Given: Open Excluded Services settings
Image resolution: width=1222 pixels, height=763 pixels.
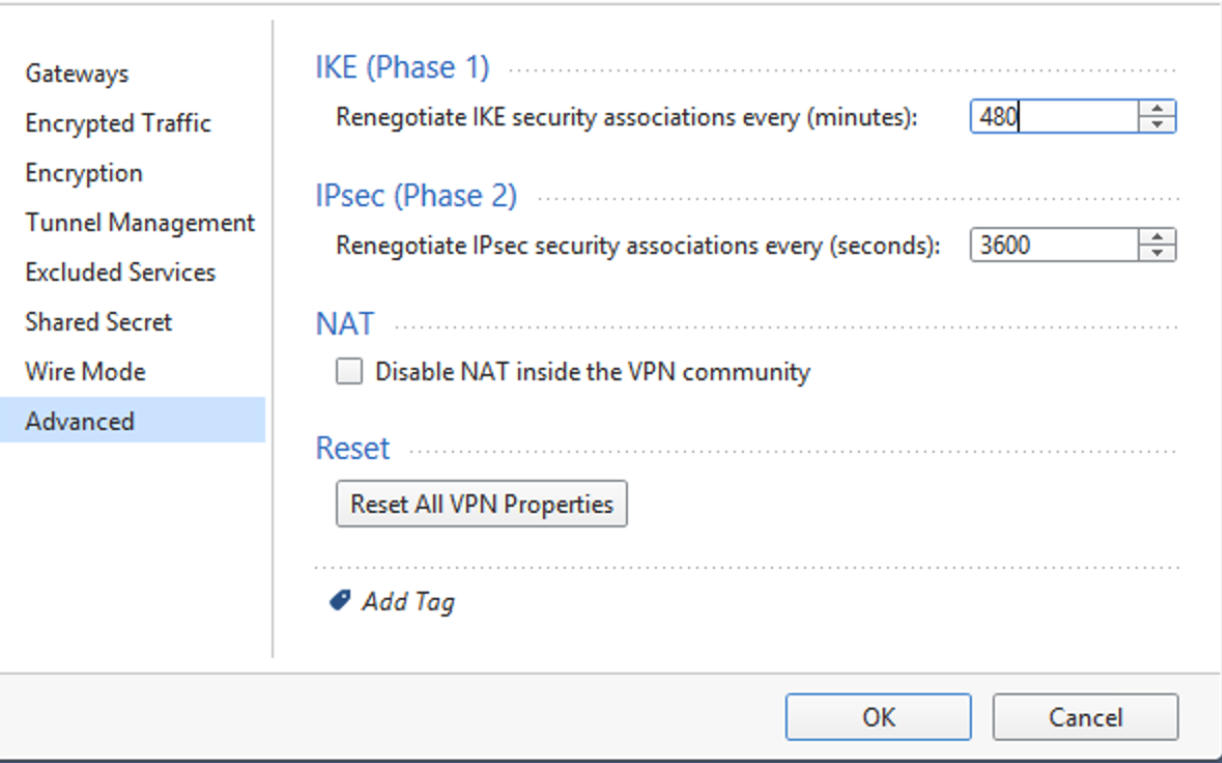Looking at the screenshot, I should pyautogui.click(x=120, y=272).
